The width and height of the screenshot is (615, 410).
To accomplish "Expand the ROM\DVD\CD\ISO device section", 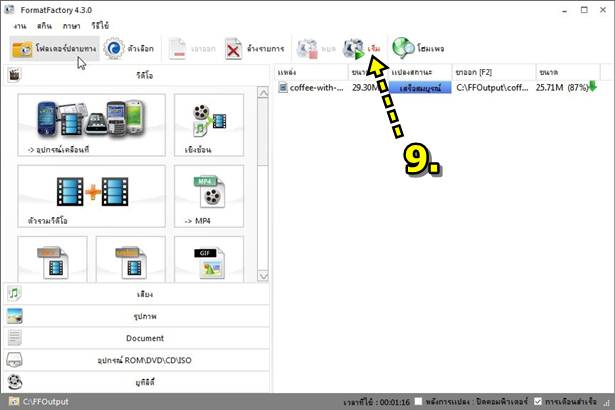I will click(136, 360).
